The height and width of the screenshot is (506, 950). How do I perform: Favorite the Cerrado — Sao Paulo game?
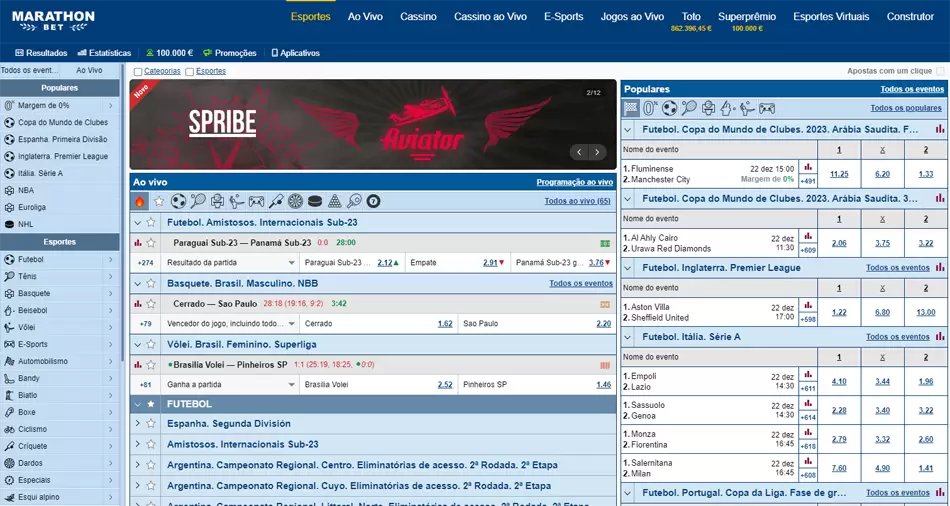click(151, 304)
